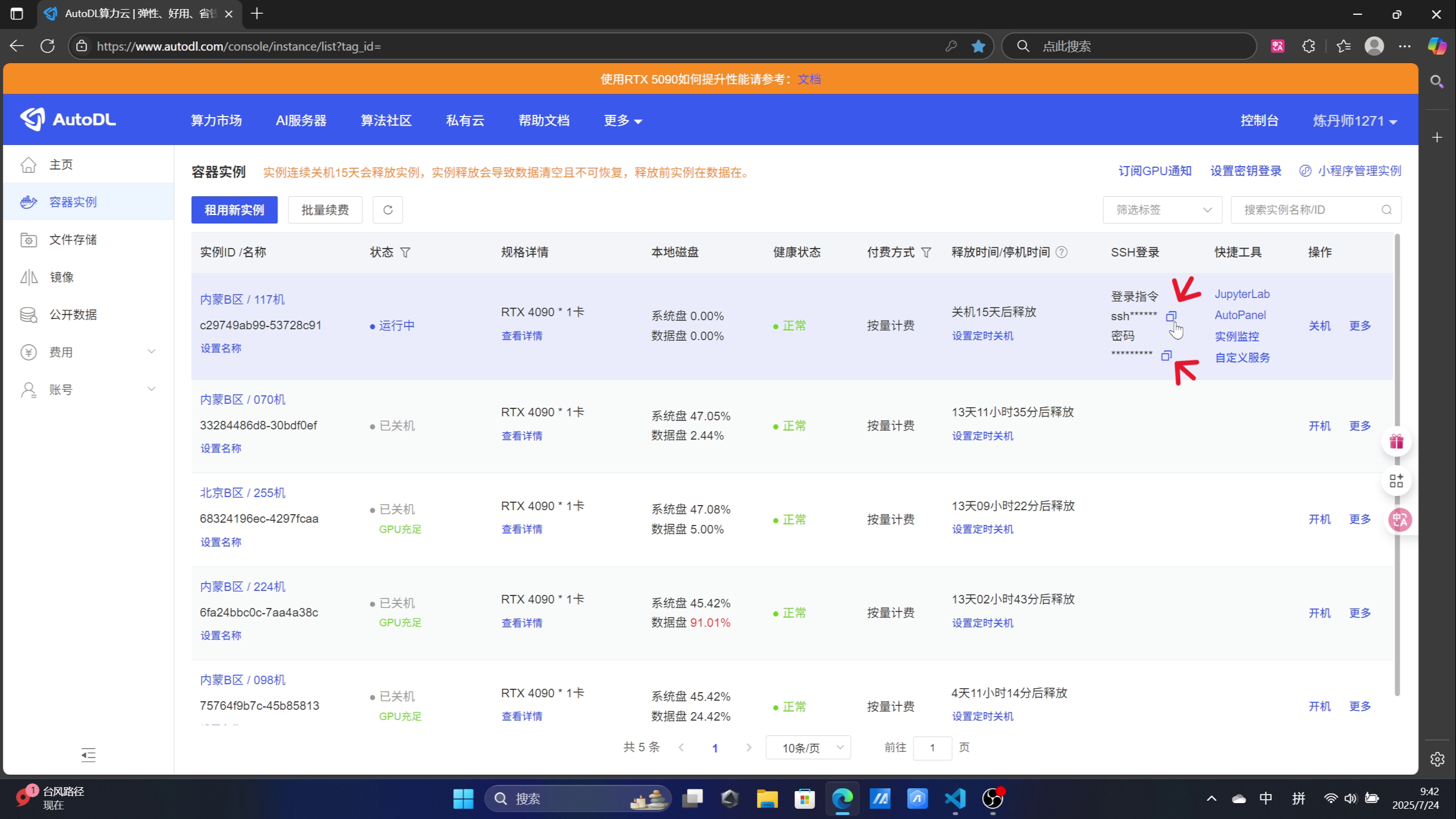Open 公开数据 in the sidebar

[x=73, y=315]
